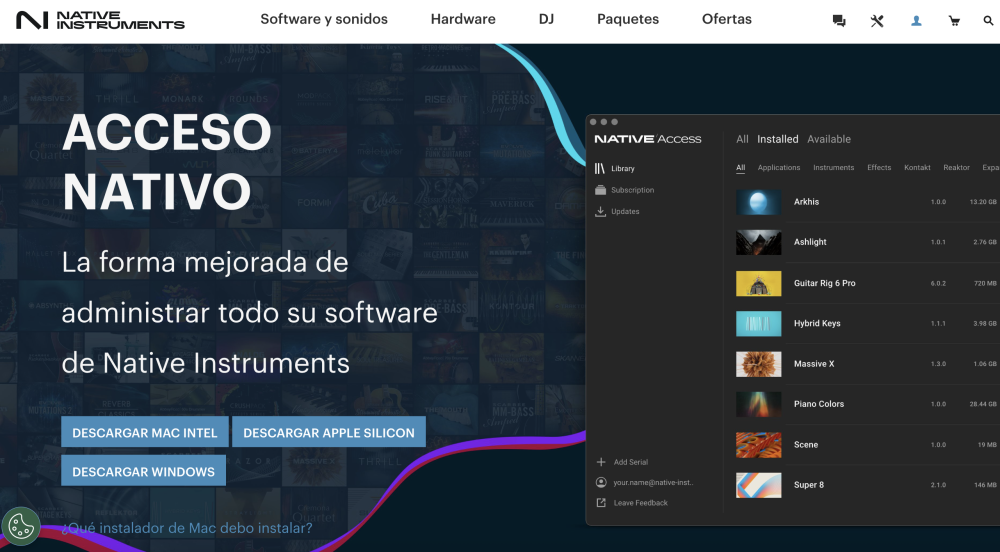This screenshot has width=1000, height=552.
Task: Click the Leave Feedback external icon
Action: [601, 503]
